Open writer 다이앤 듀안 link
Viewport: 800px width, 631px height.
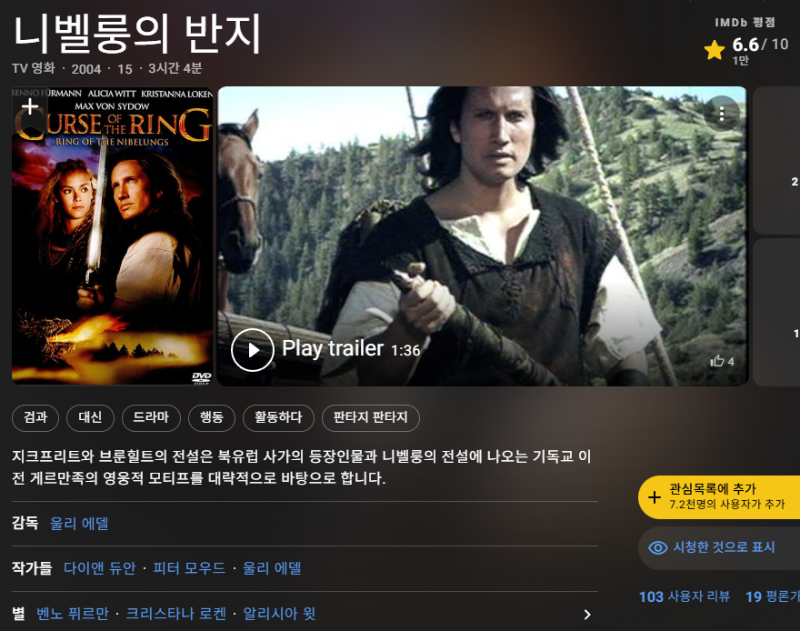coord(99,568)
